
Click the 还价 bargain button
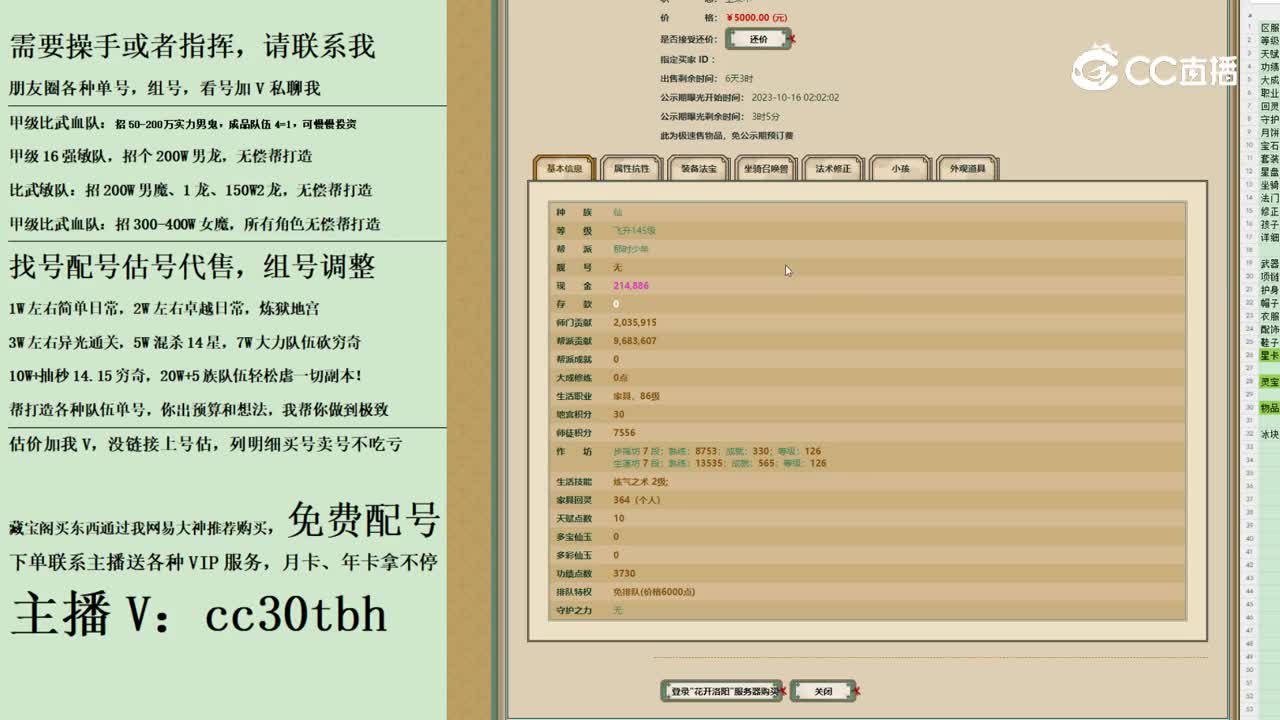pos(758,39)
